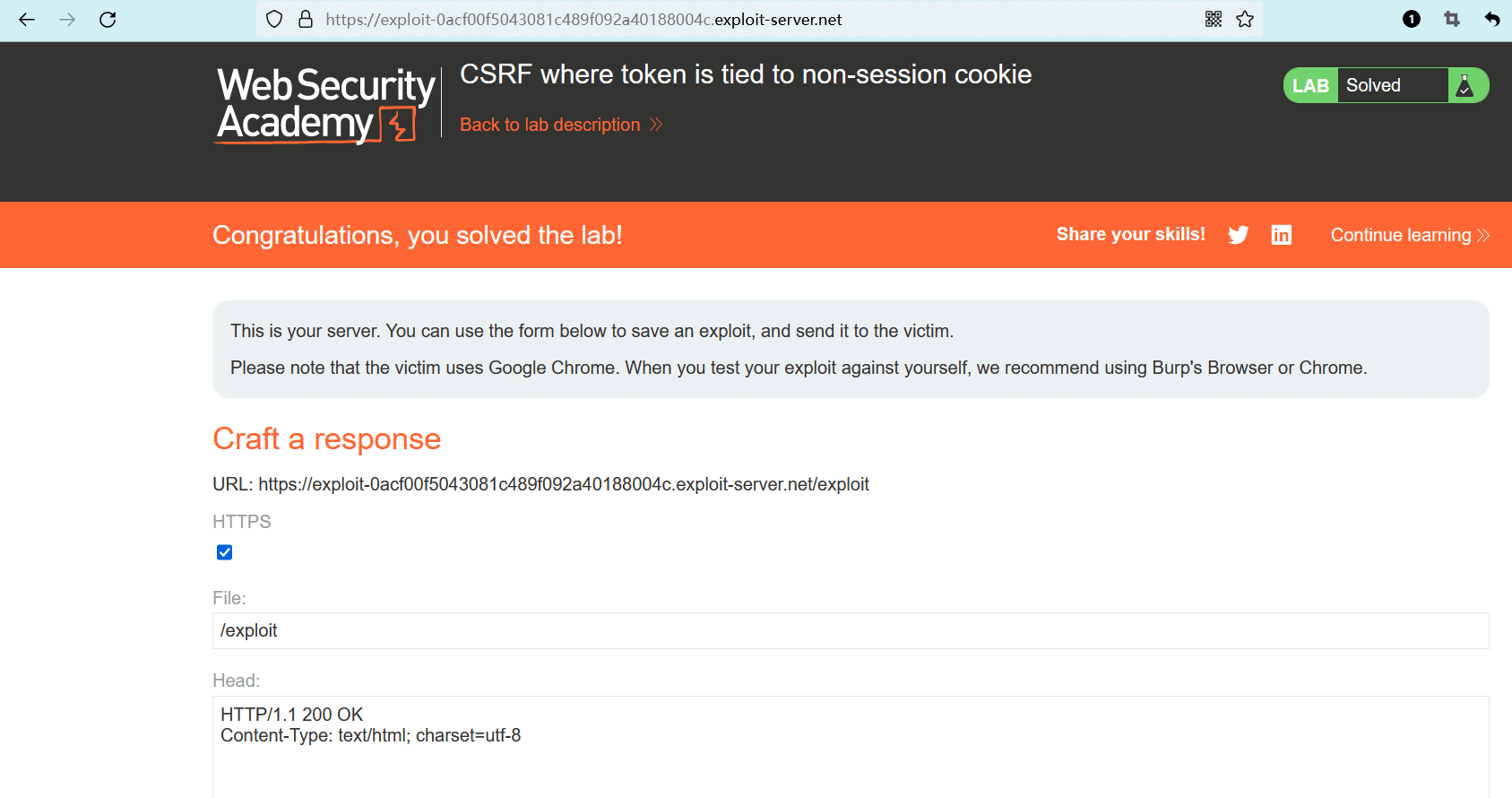
Task: Click the crop screenshot icon
Action: coord(1452,20)
